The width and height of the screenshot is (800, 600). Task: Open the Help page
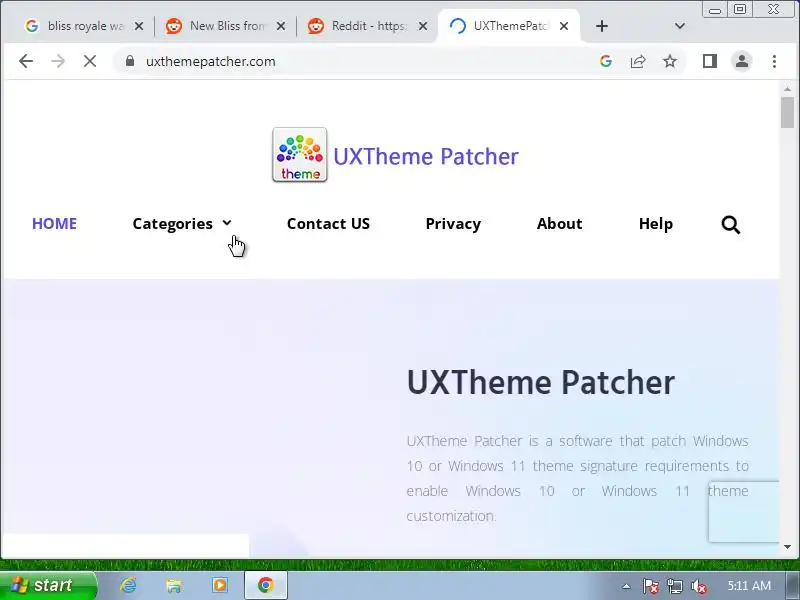click(x=656, y=223)
